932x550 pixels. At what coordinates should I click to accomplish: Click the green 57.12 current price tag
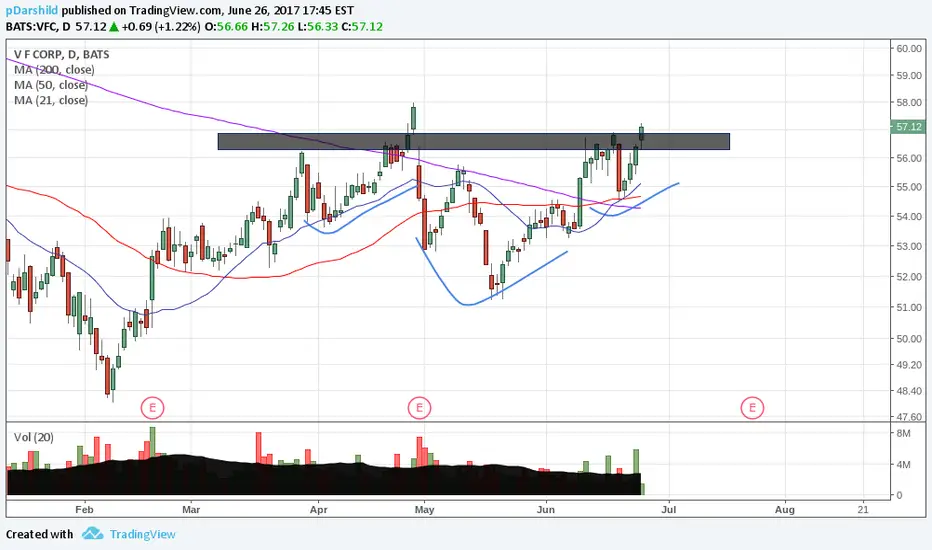click(x=907, y=127)
